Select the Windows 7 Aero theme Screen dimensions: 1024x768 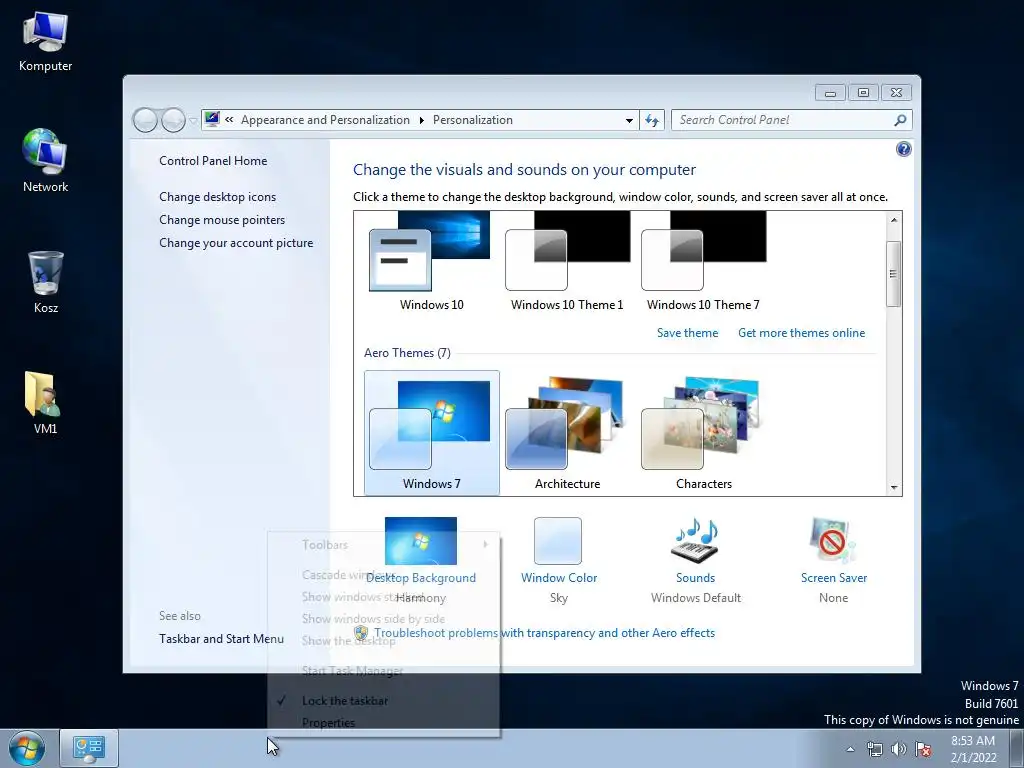tap(432, 433)
